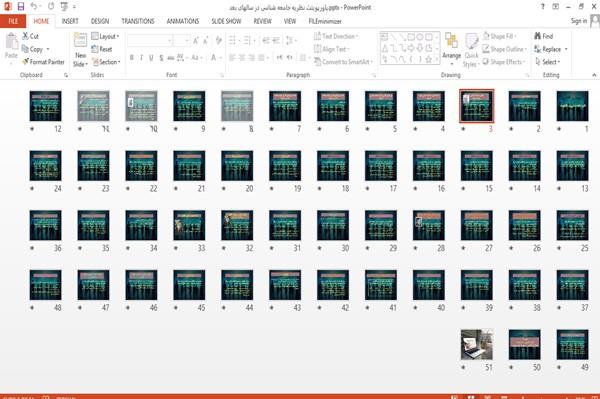Select slide 33 thumbnail
This screenshot has width=600, height=399.
(x=189, y=225)
